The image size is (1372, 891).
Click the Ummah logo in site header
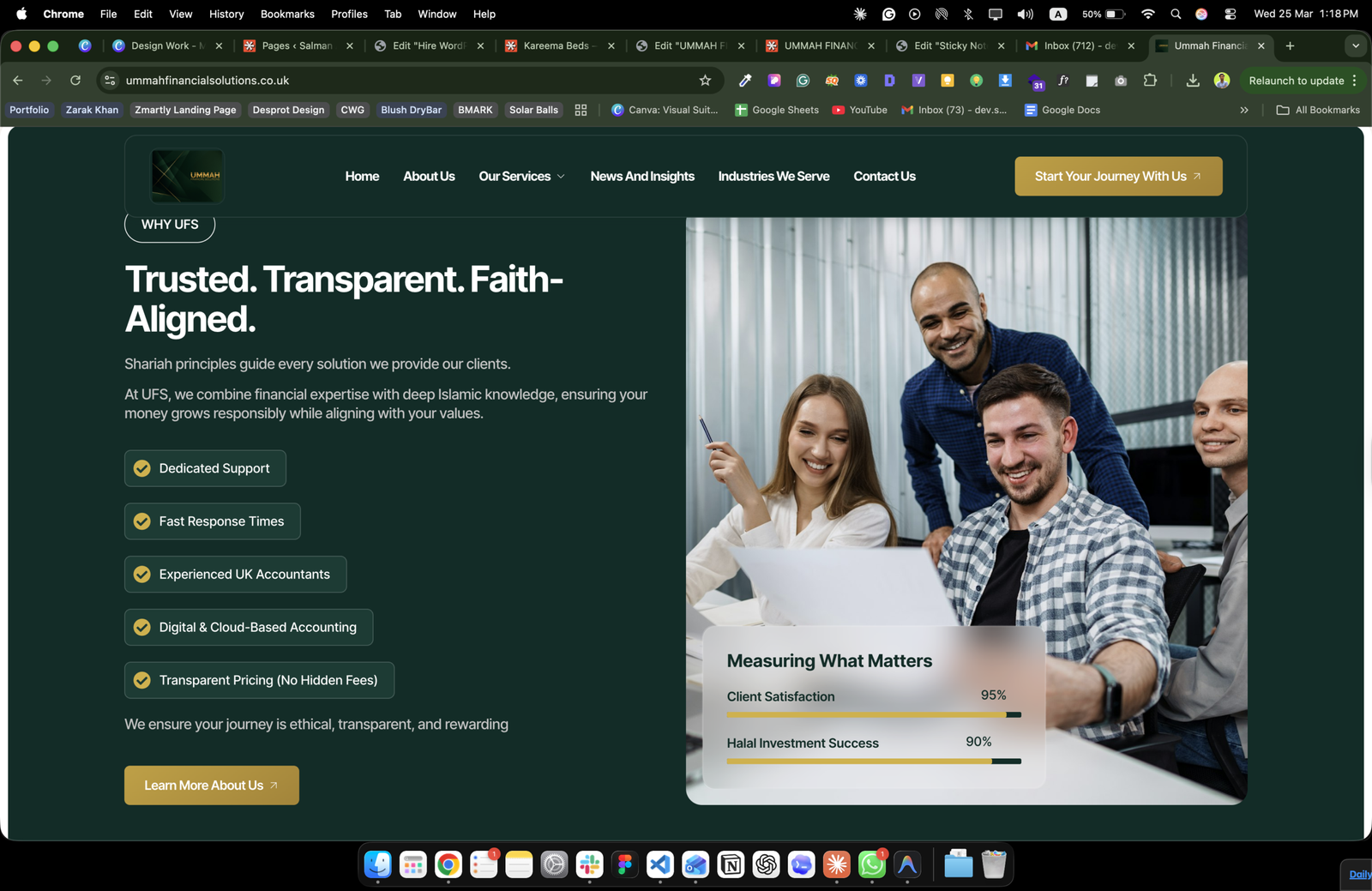tap(187, 176)
